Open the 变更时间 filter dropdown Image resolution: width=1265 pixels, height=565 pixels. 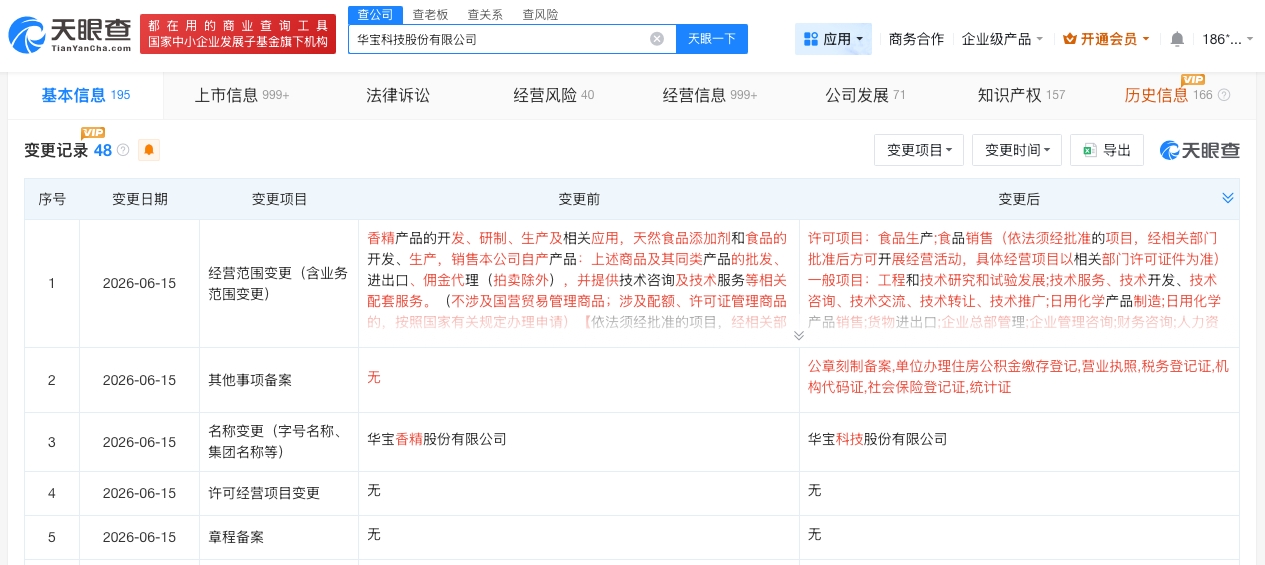coord(1017,150)
